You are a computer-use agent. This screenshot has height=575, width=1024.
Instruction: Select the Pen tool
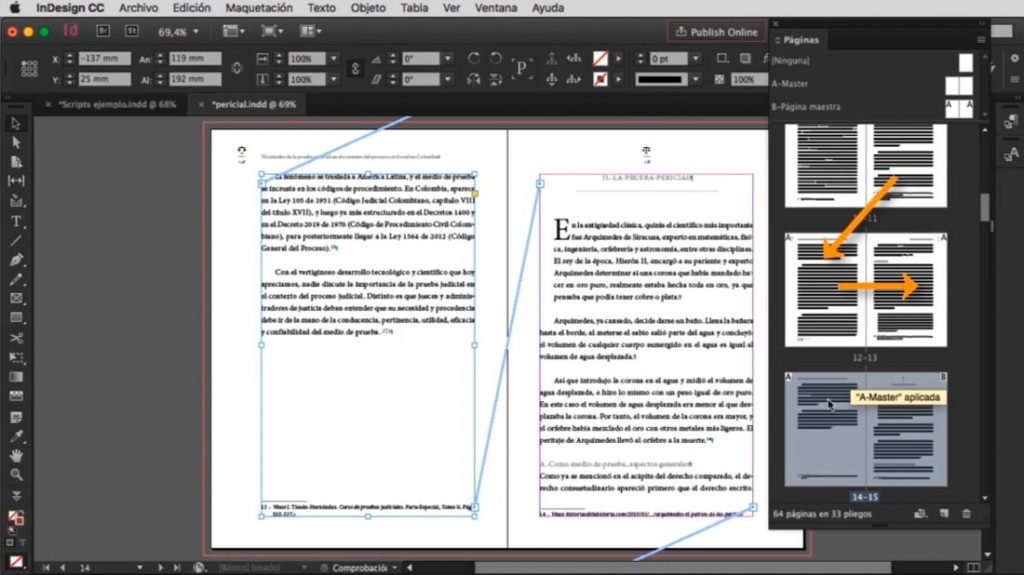tap(16, 260)
